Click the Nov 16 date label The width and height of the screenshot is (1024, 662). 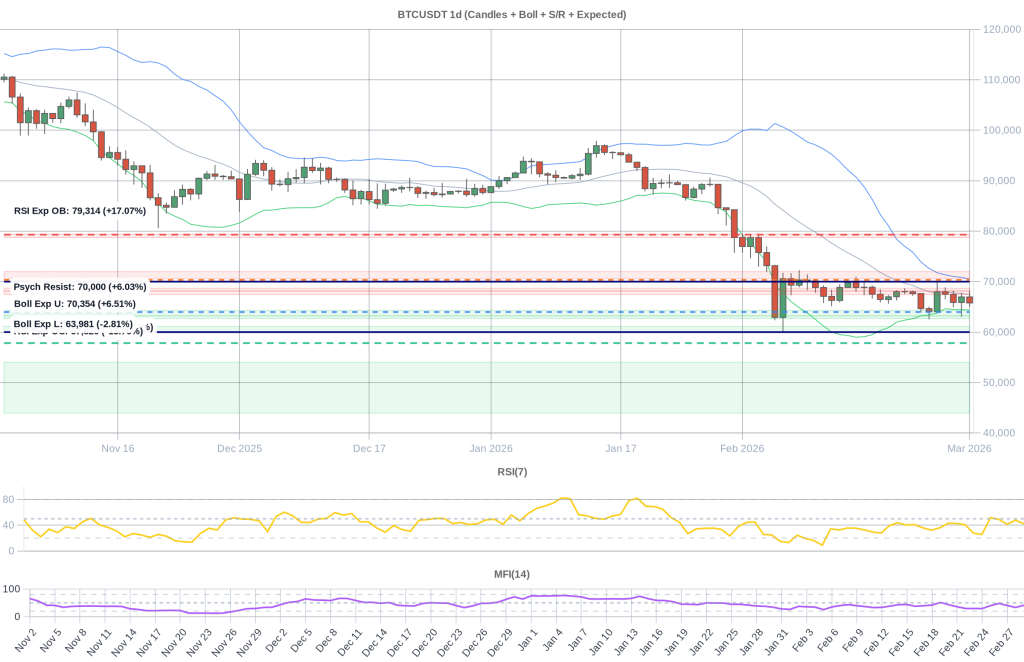[117, 448]
